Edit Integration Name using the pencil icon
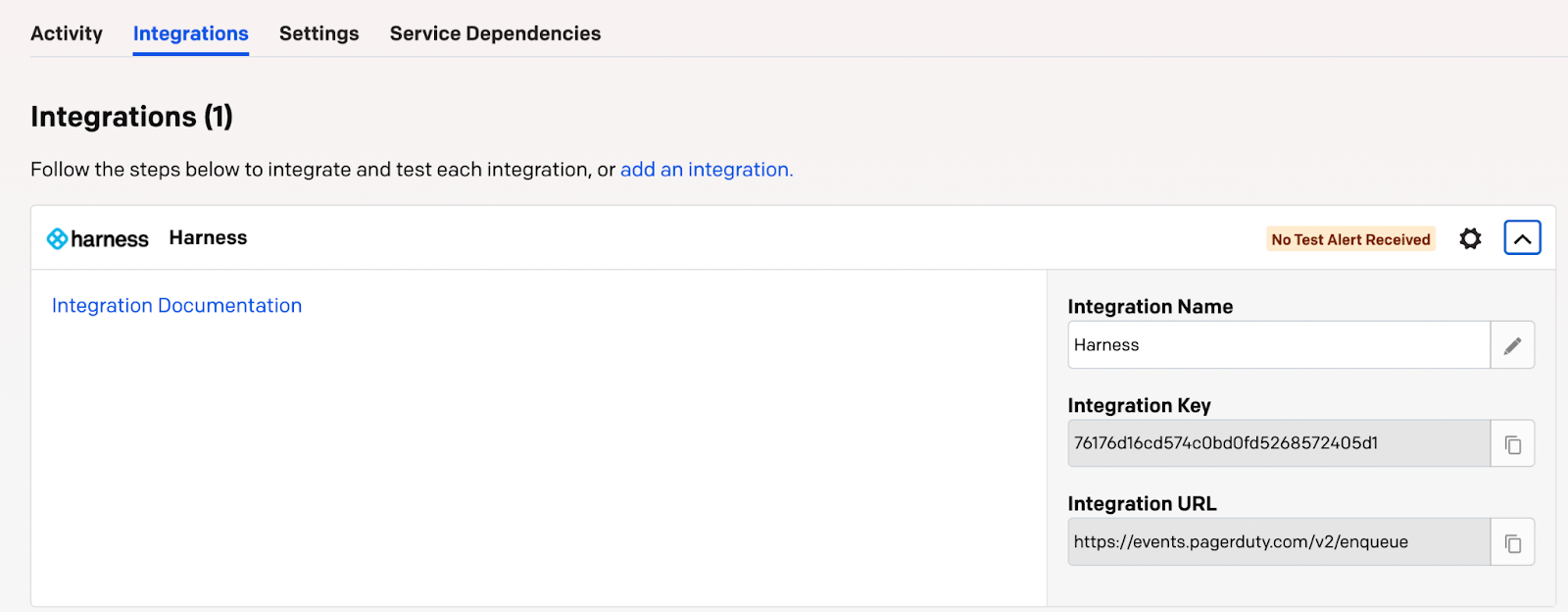 tap(1512, 345)
